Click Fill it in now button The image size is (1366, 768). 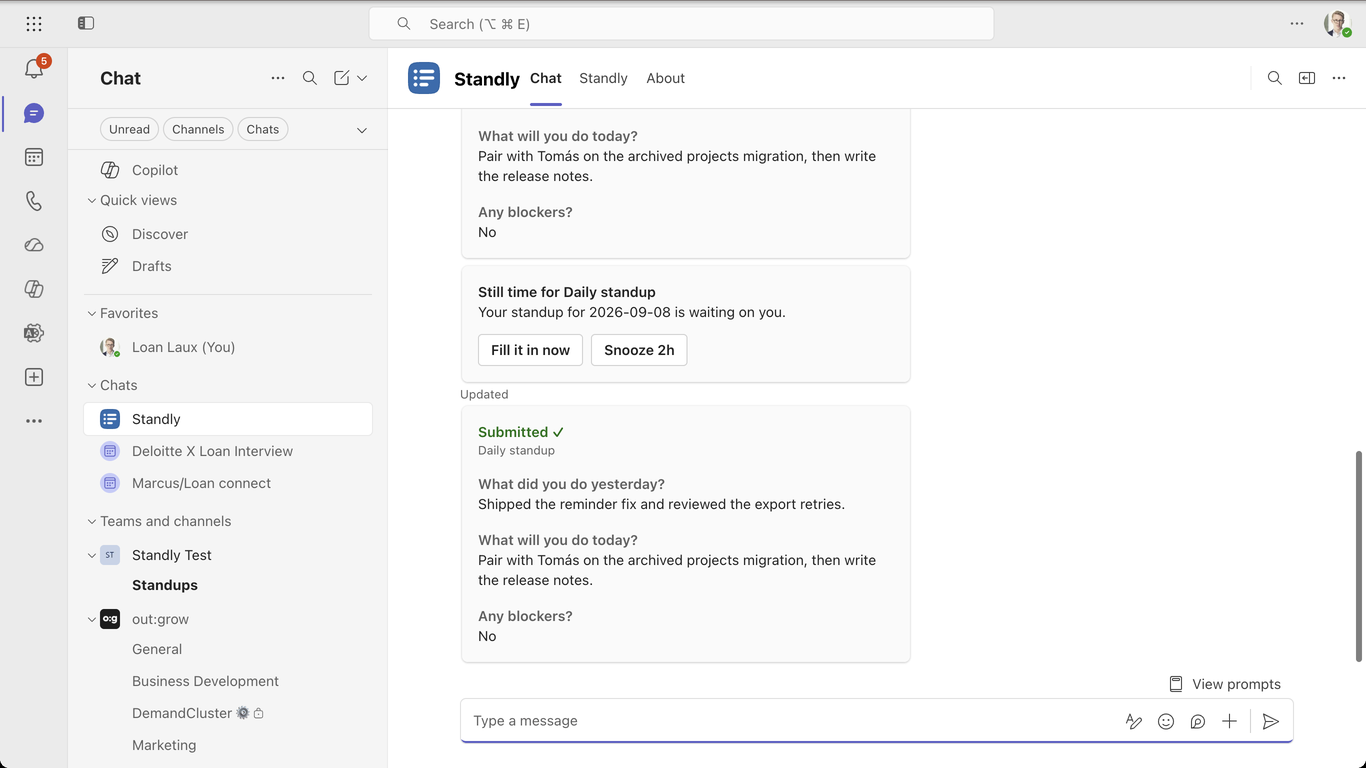530,350
